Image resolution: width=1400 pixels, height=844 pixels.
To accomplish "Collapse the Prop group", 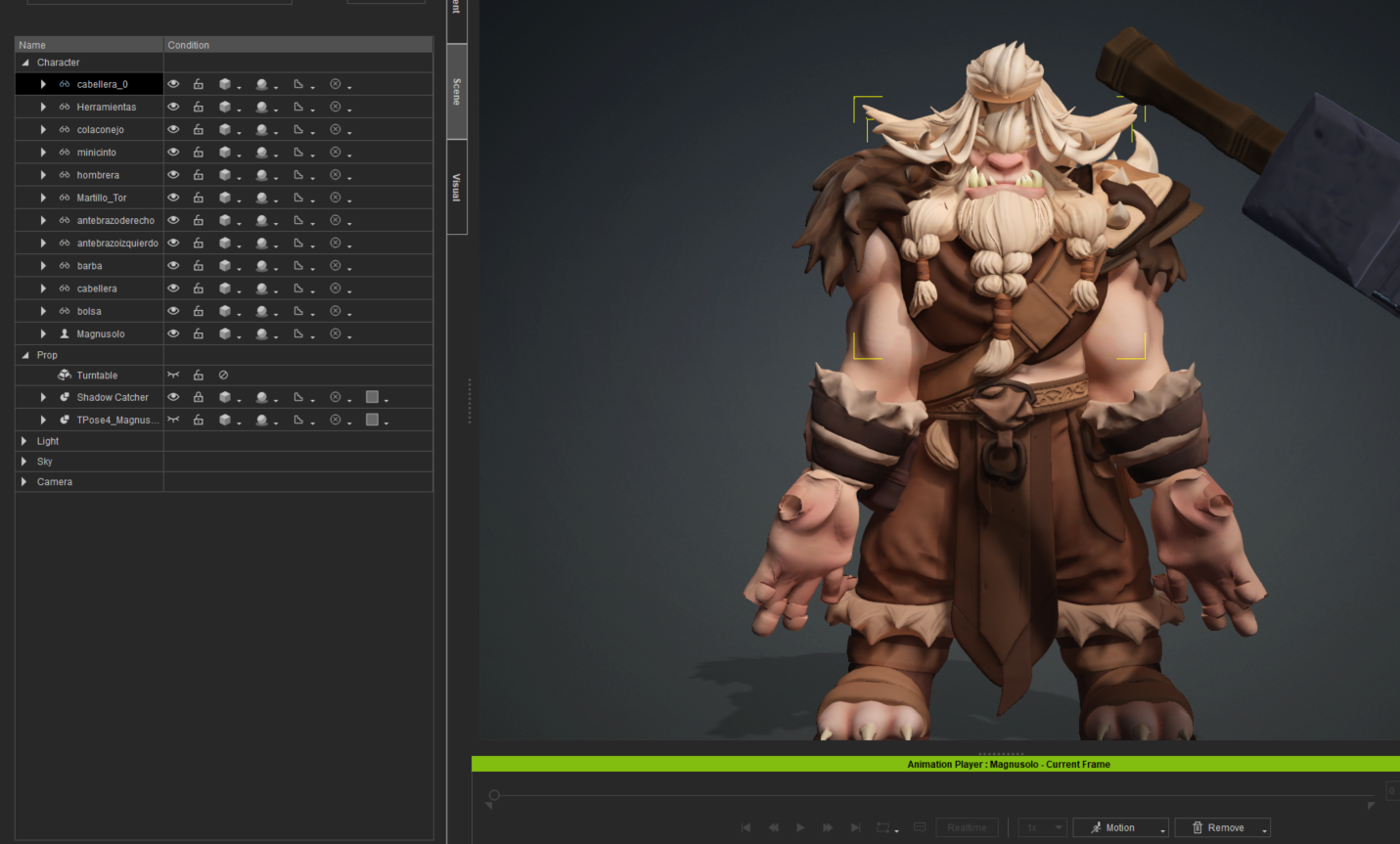I will (25, 355).
